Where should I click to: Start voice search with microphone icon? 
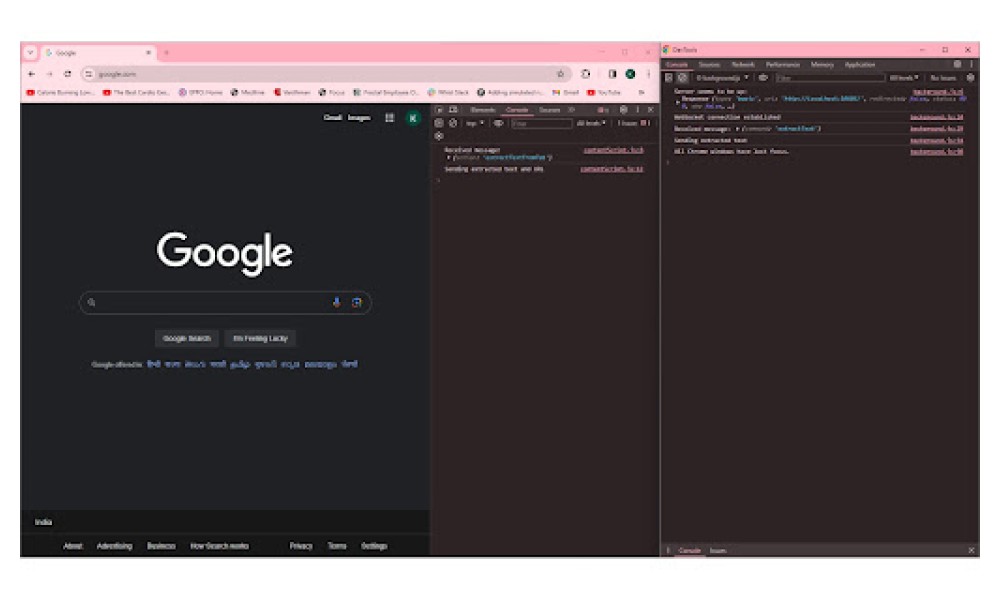[336, 302]
